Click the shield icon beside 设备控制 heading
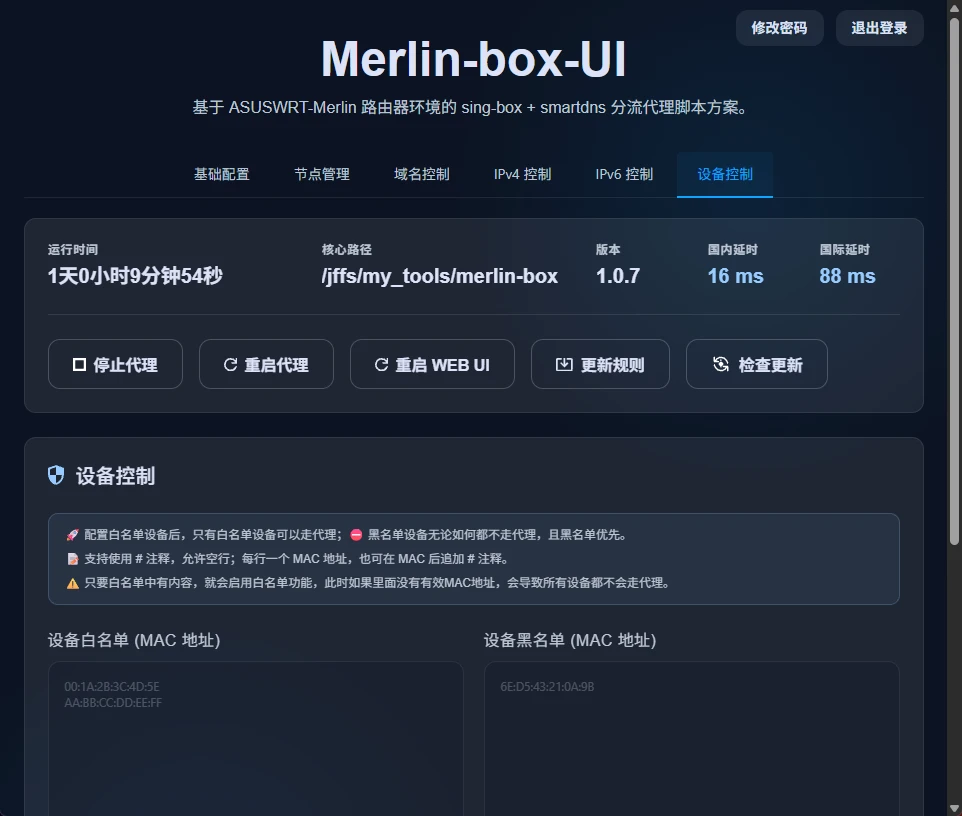The width and height of the screenshot is (962, 816). pyautogui.click(x=56, y=475)
